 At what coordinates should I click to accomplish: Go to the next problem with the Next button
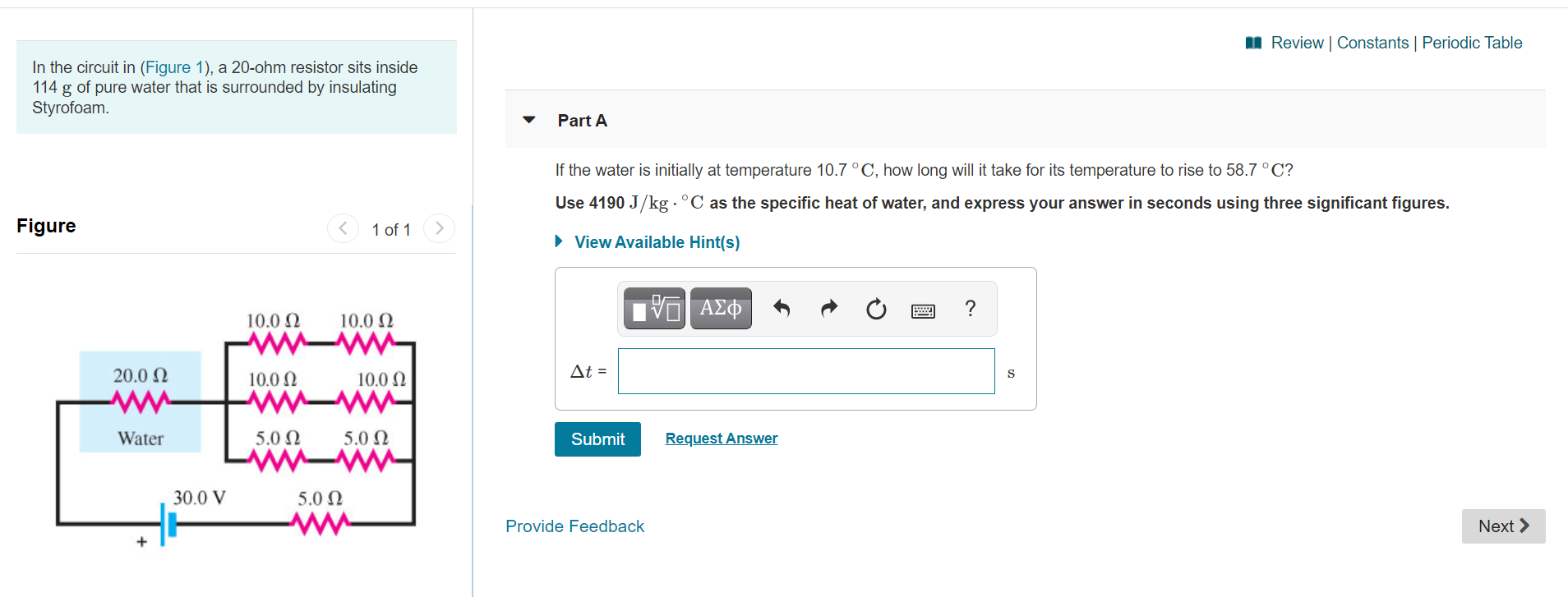tap(1502, 526)
